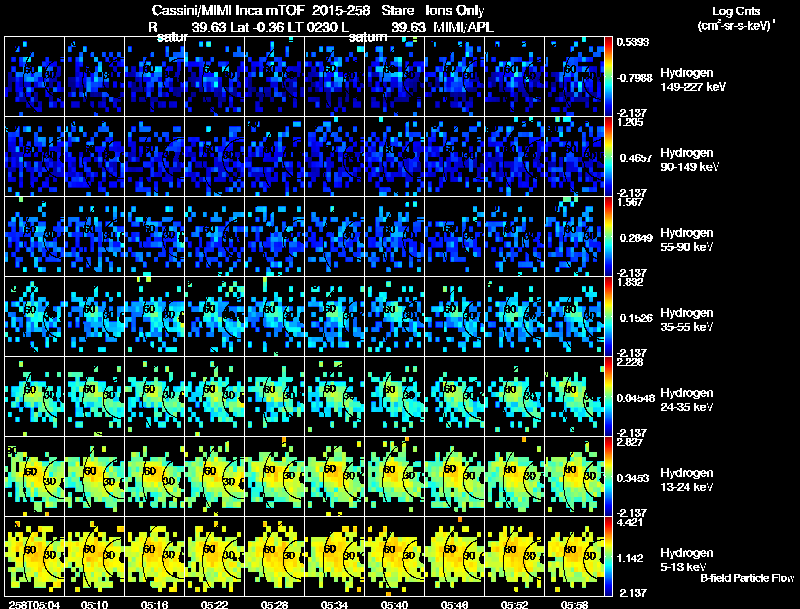Click the '05:58' time axis label

coord(574,605)
